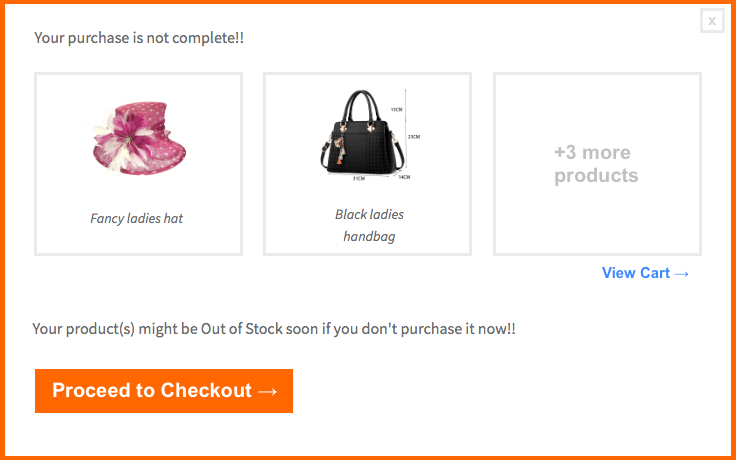
Task: Click the arrow on the checkout button
Action: (267, 391)
